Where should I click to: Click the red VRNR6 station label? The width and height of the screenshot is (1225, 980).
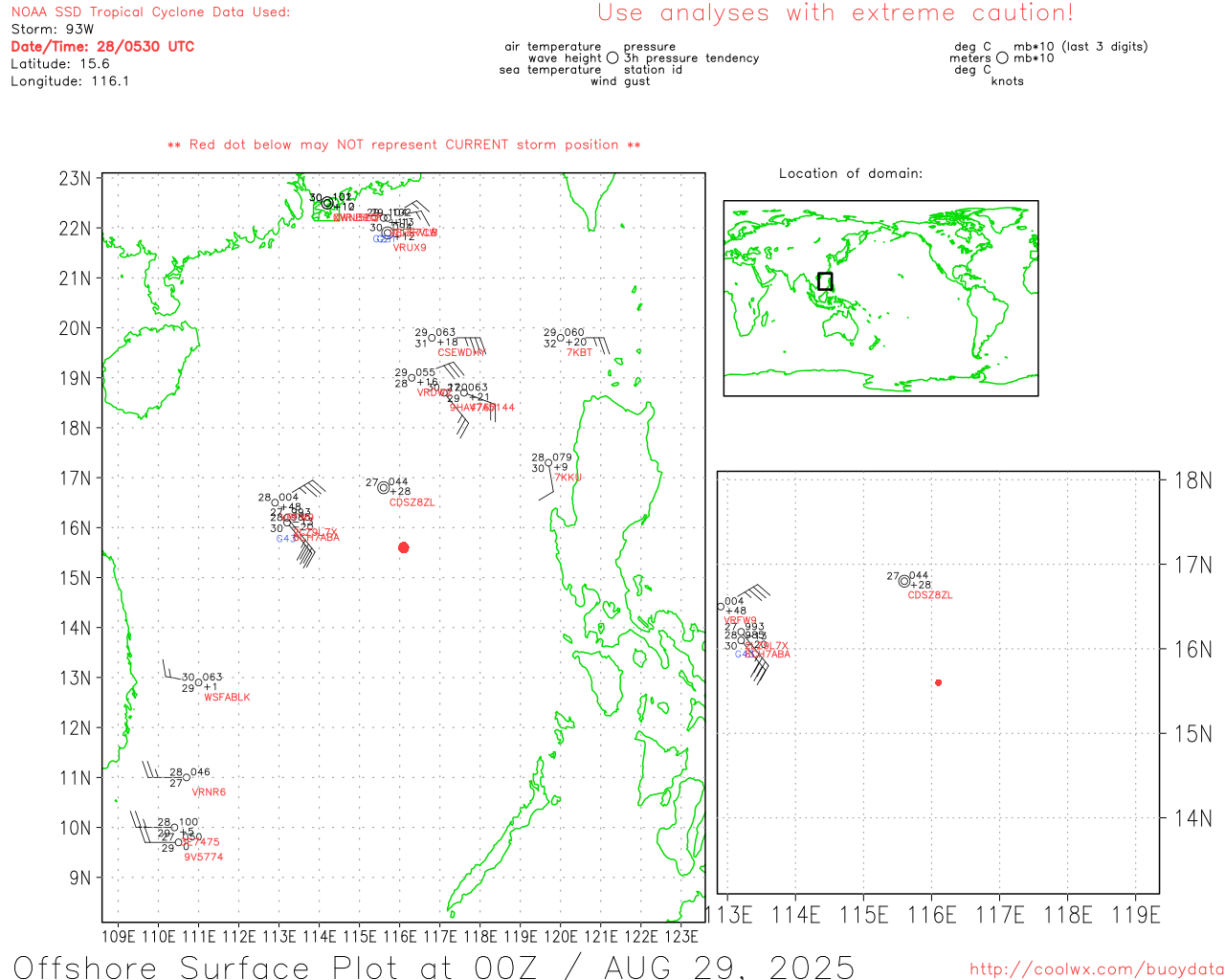pos(209,792)
